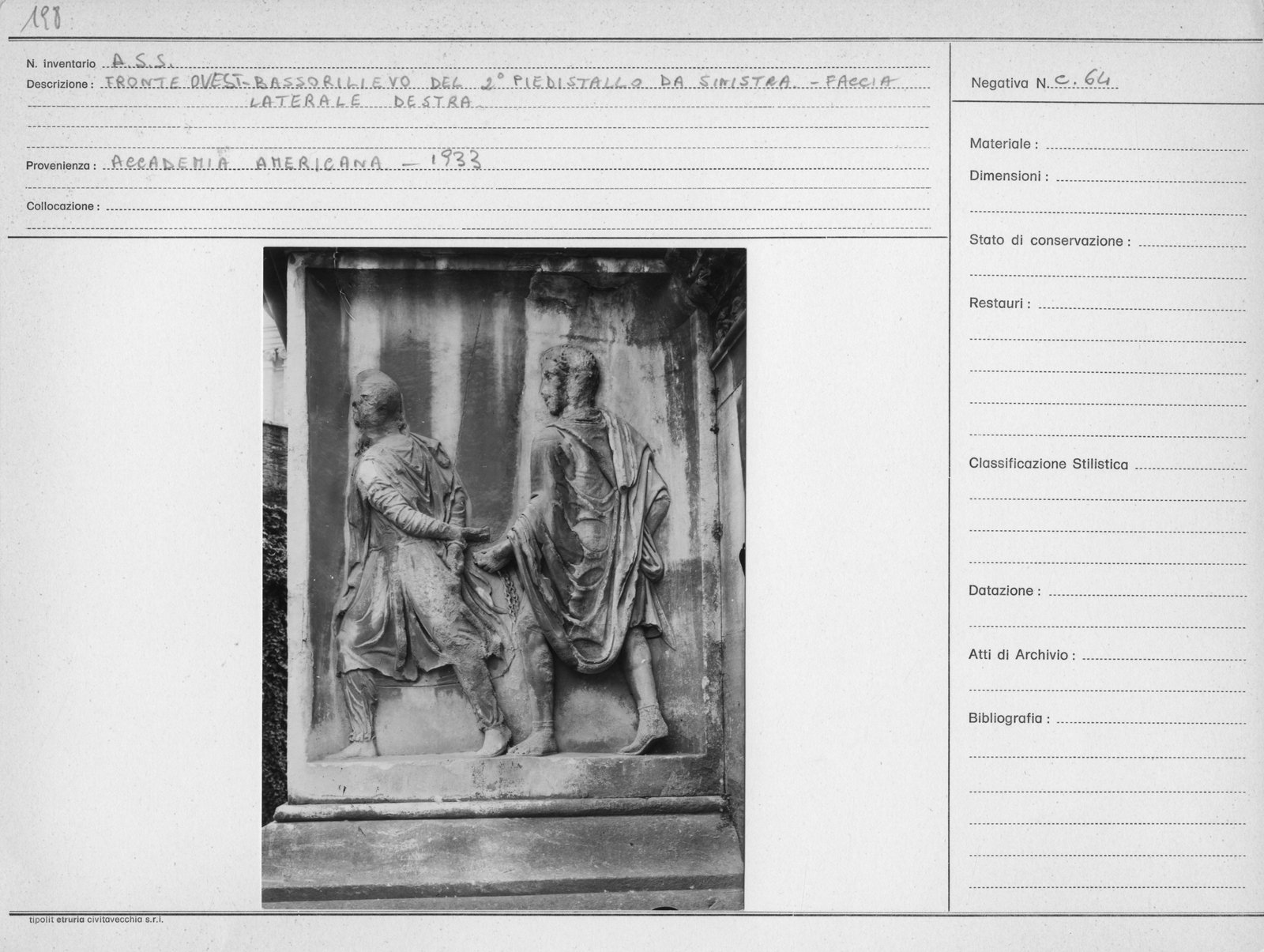Click the Atti di Archivio field
1264x952 pixels.
click(x=1164, y=655)
